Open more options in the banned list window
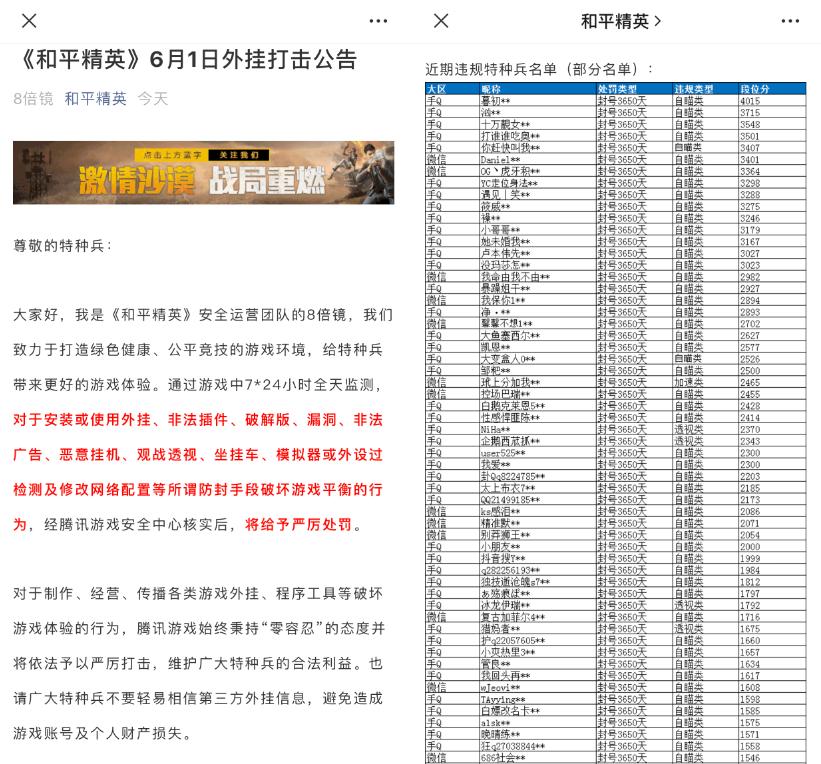The width and height of the screenshot is (821, 764). pyautogui.click(x=791, y=21)
